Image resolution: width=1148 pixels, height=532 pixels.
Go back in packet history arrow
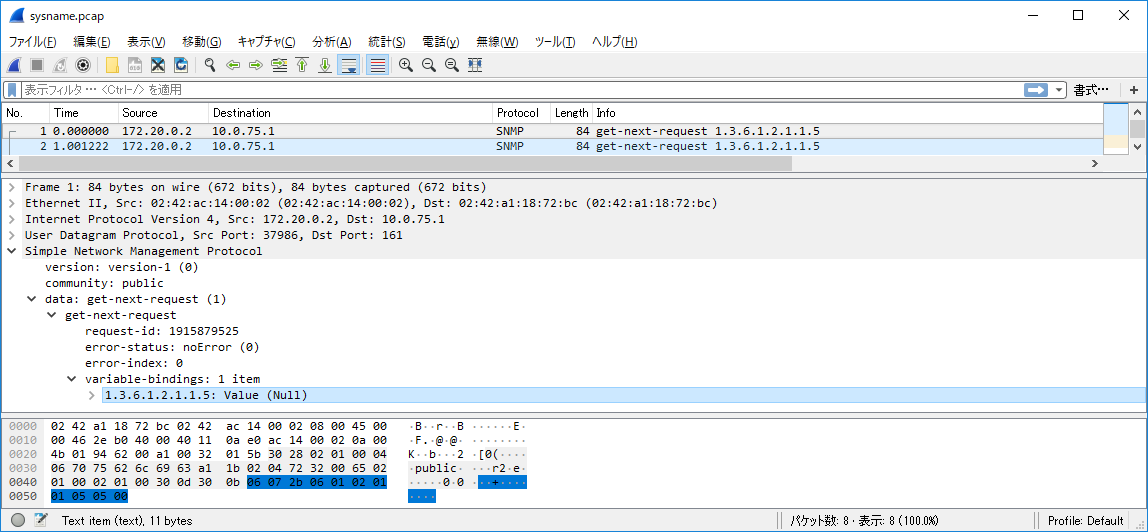pyautogui.click(x=233, y=65)
